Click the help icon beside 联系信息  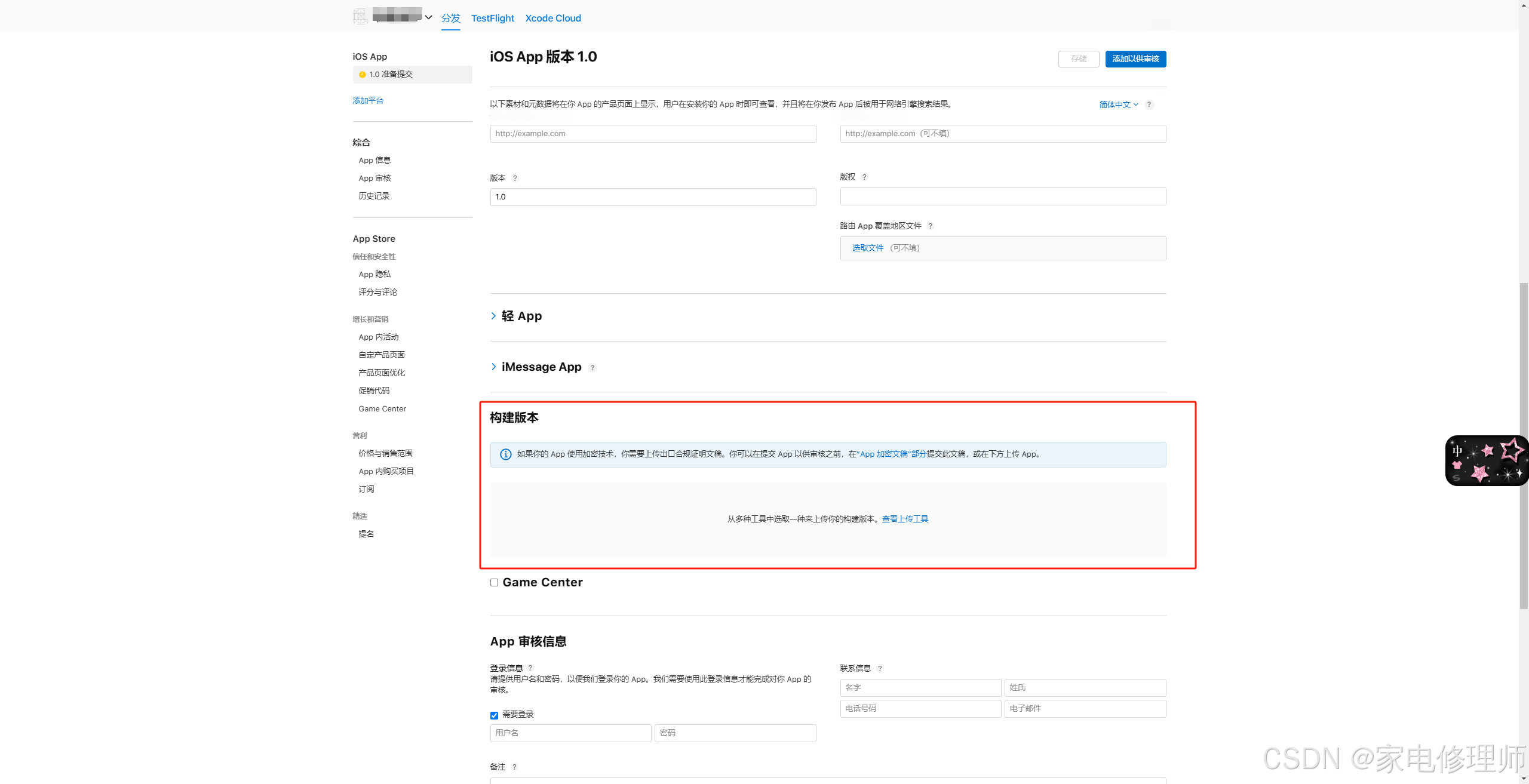tap(880, 668)
